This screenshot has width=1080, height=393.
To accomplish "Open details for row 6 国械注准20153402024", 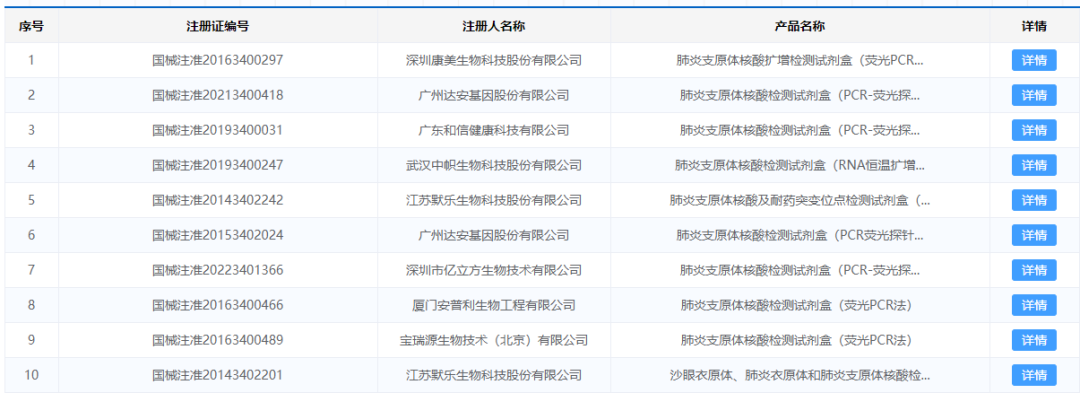I will pos(1034,235).
